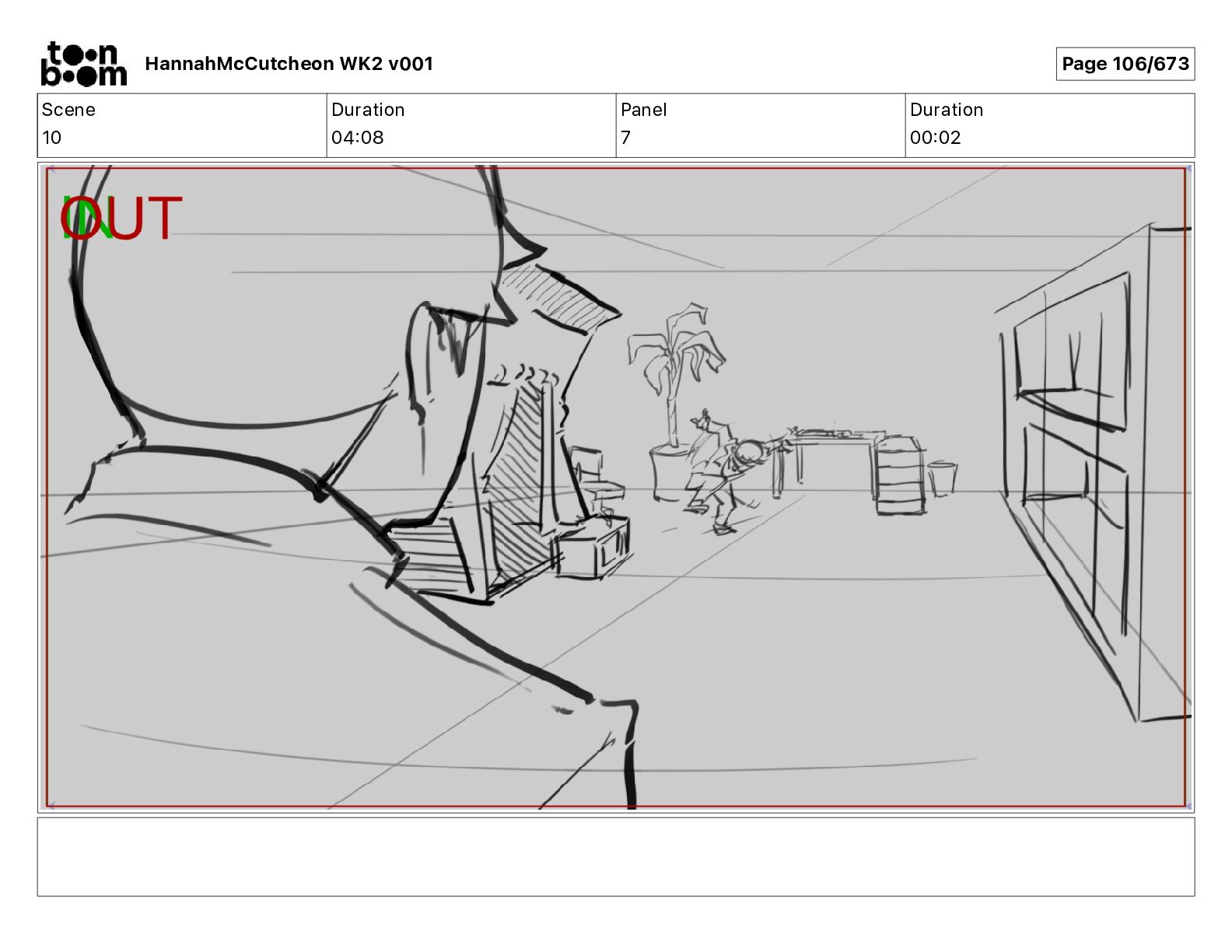Viewport: 1232px width, 952px height.
Task: Click the red 'OUT' camera marker
Action: coord(122,219)
